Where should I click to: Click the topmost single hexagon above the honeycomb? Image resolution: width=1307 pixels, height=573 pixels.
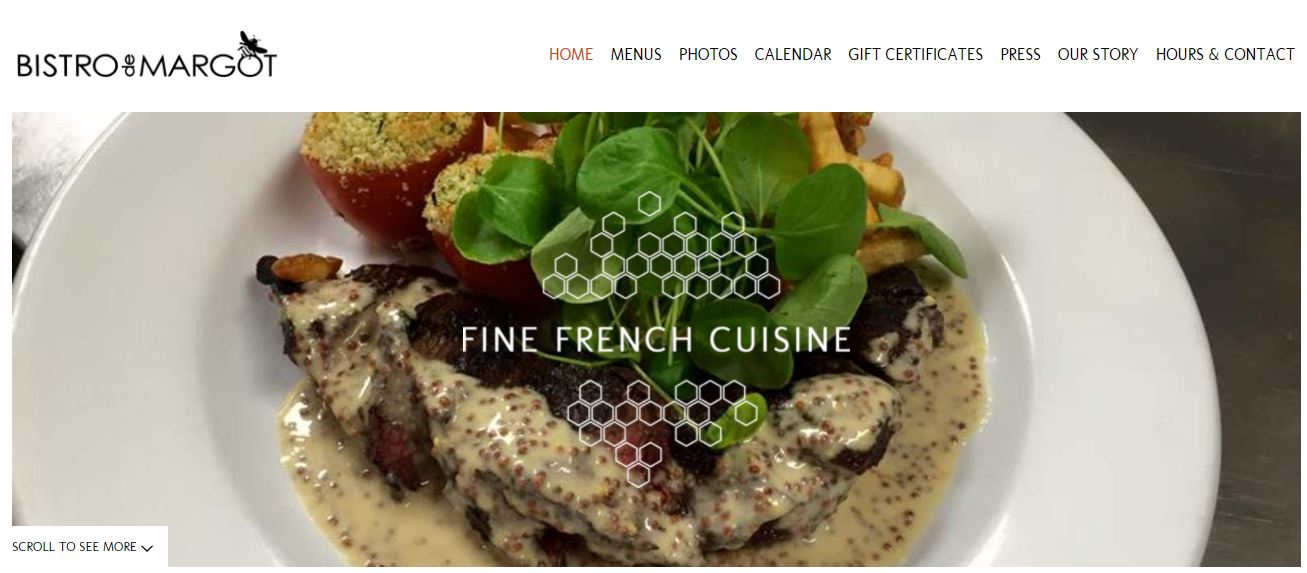coord(650,204)
